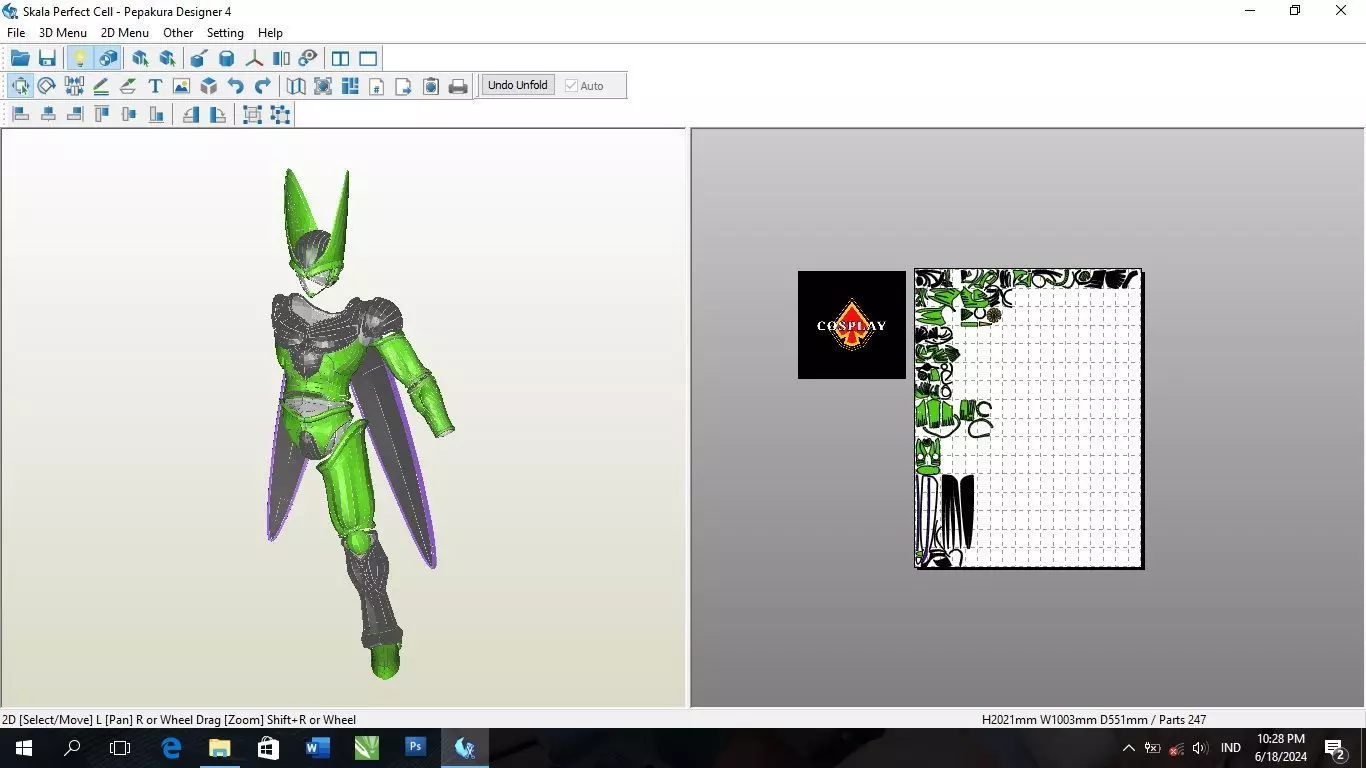Click the eye-with-link icon
Viewport: 1366px width, 768px height.
pos(308,58)
